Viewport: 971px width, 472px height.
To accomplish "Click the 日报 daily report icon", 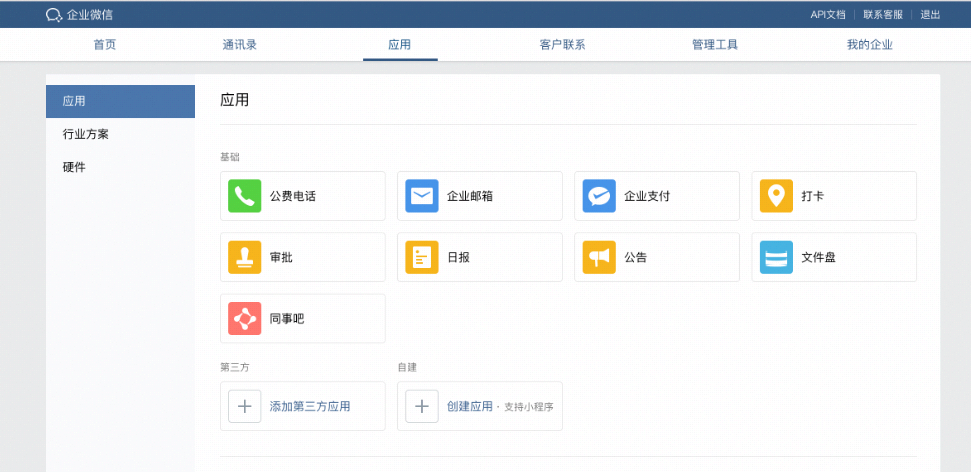I will [x=422, y=257].
